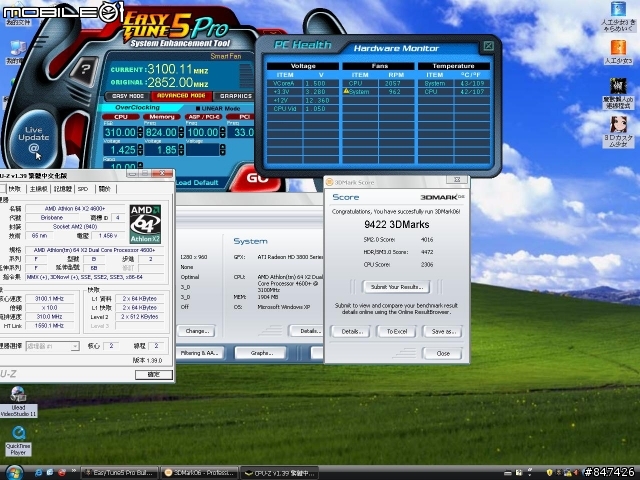Switch to EasyTune5 Pro taskbar button
640x480 pixels.
pyautogui.click(x=120, y=473)
